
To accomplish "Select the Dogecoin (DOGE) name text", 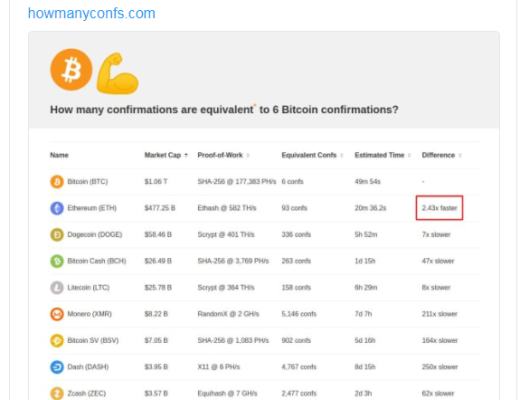I will click(x=95, y=235).
